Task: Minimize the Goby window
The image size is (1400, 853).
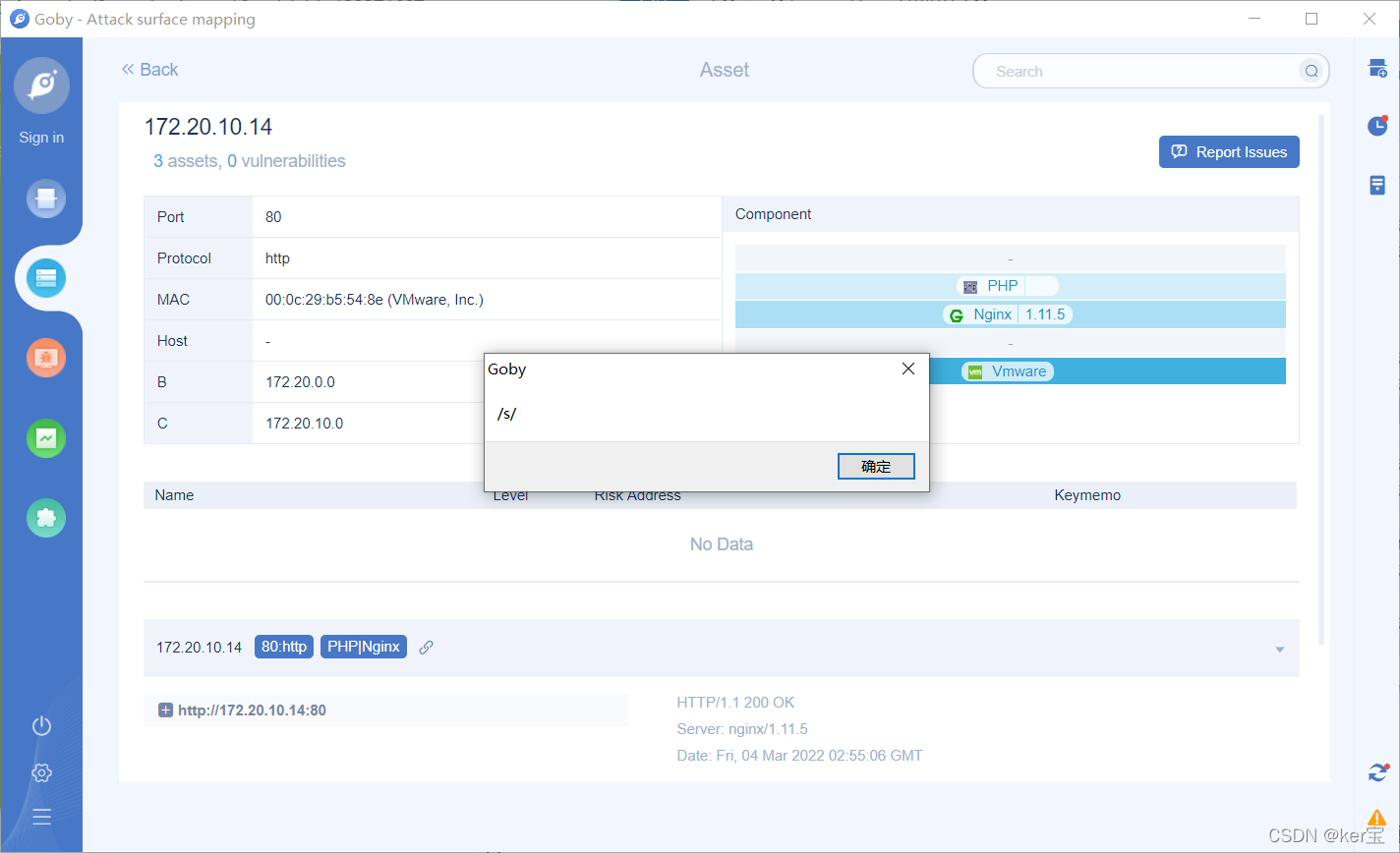Action: 1254,19
